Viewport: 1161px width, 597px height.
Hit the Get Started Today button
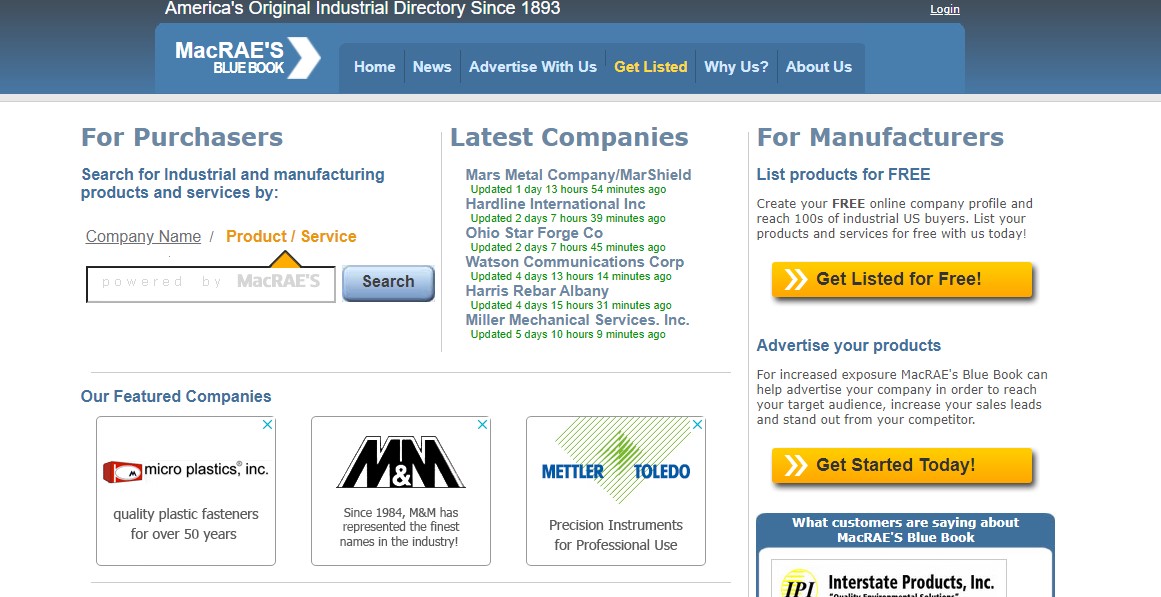coord(901,465)
